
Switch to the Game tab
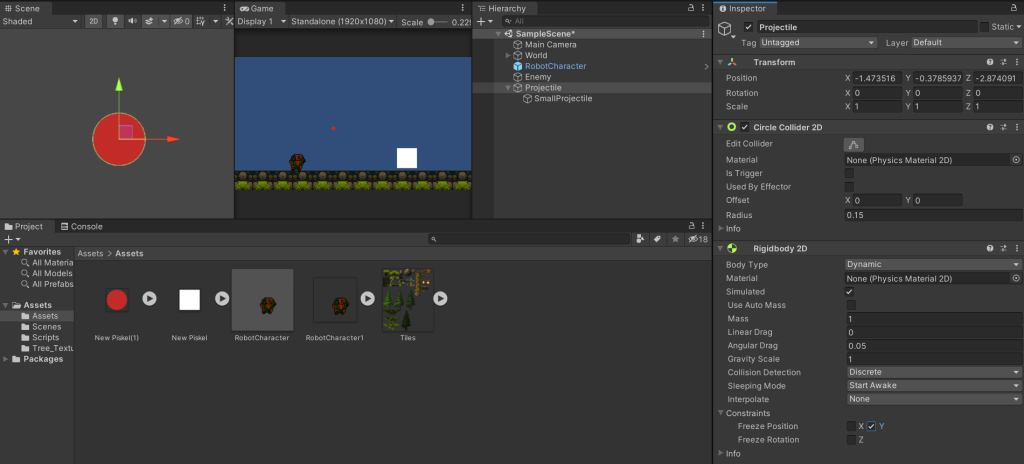coord(256,7)
